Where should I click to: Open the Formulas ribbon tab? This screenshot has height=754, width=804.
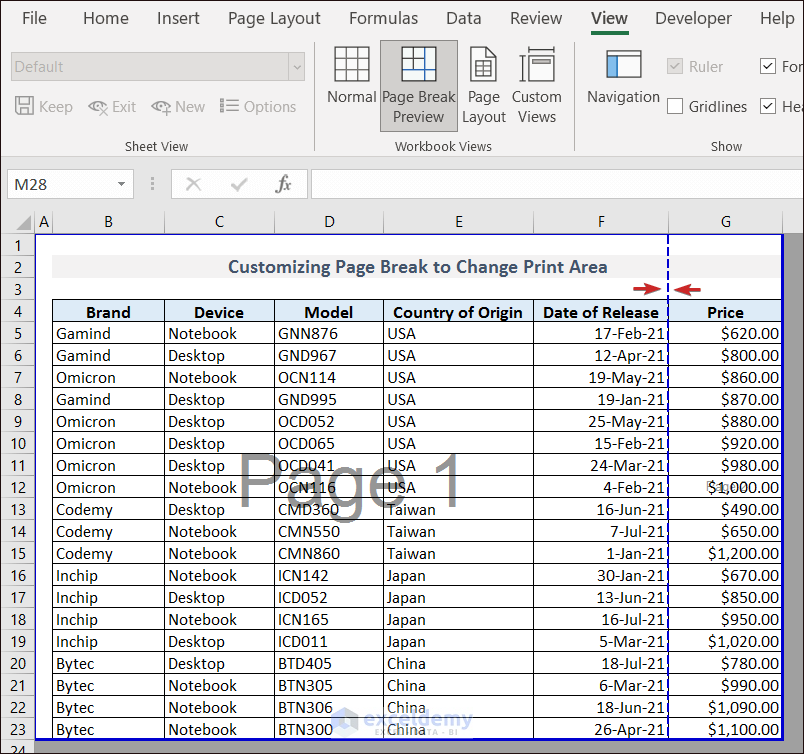pyautogui.click(x=383, y=18)
